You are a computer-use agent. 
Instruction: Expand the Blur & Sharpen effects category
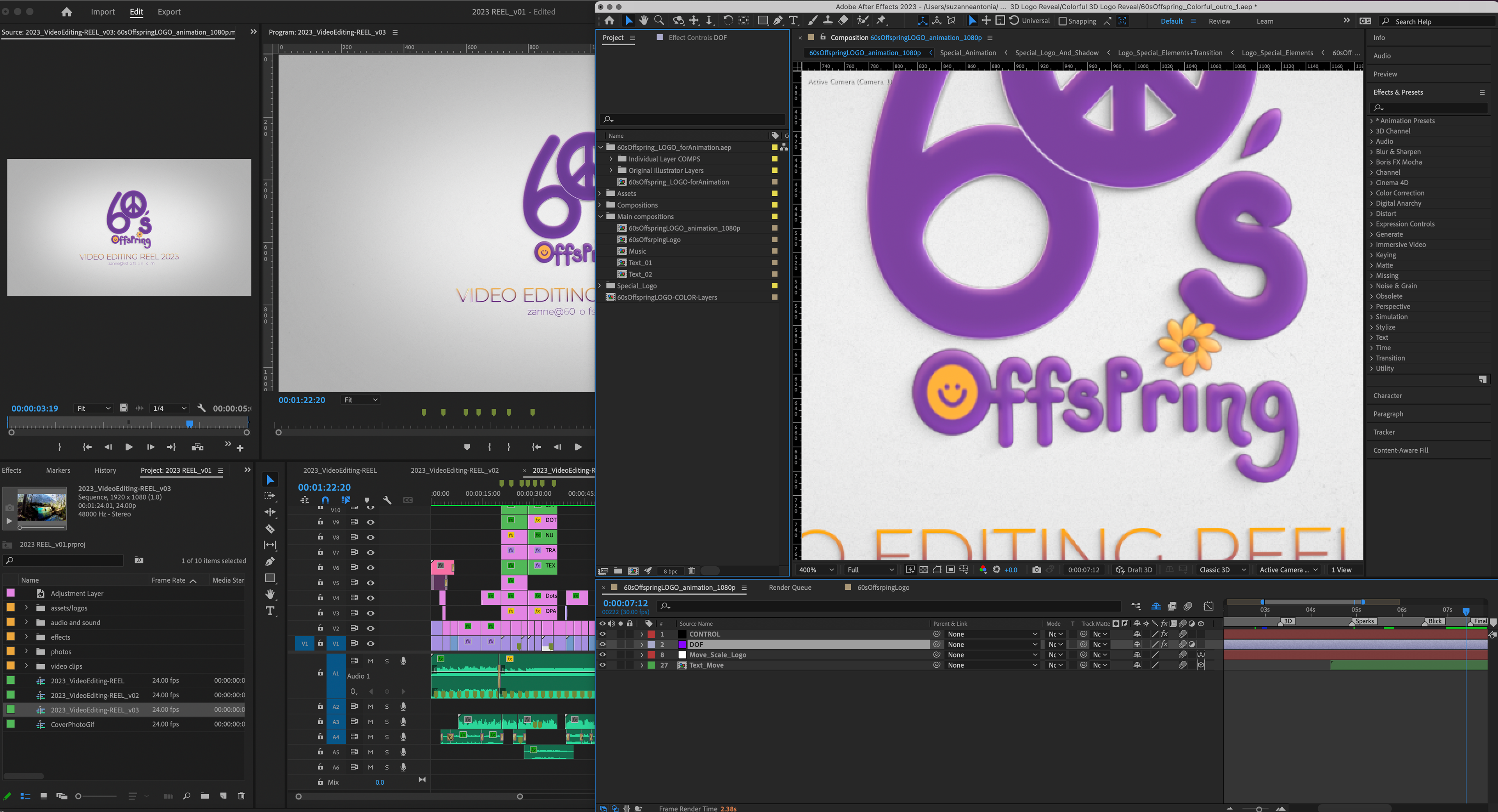pos(1371,152)
